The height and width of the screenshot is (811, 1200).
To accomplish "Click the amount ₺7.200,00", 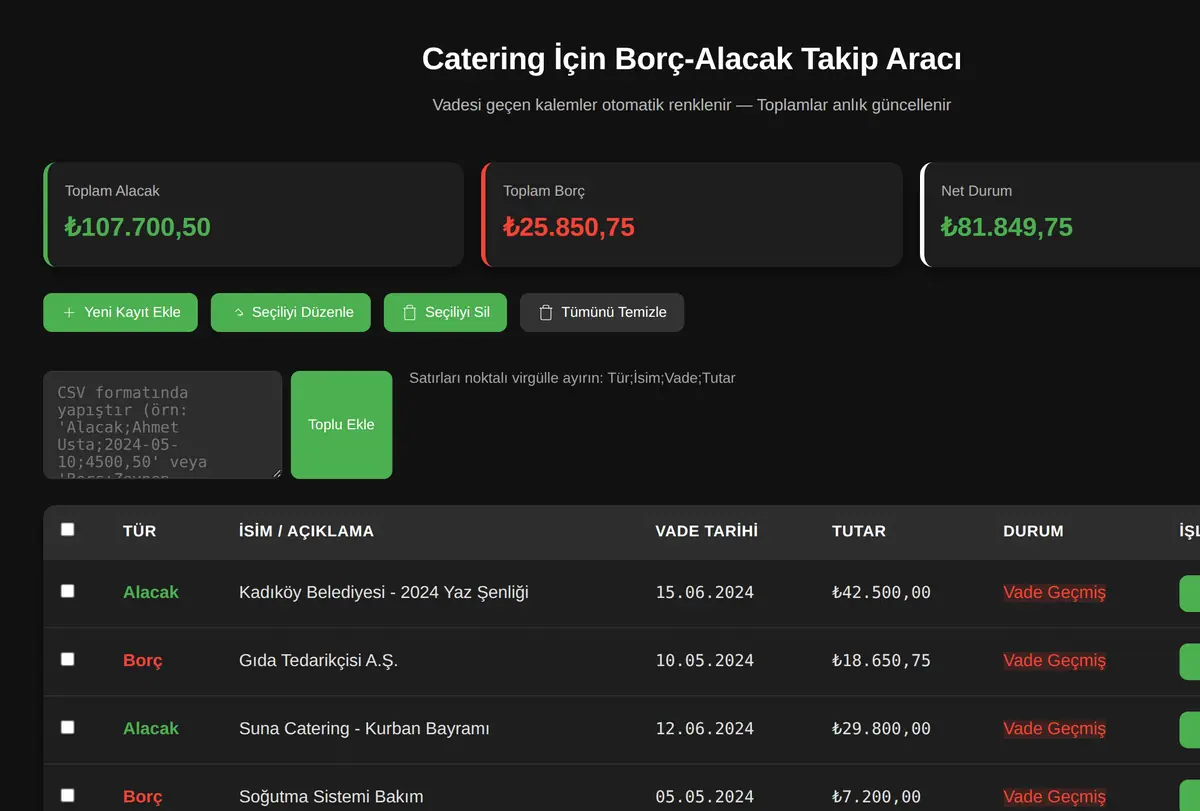I will point(876,796).
